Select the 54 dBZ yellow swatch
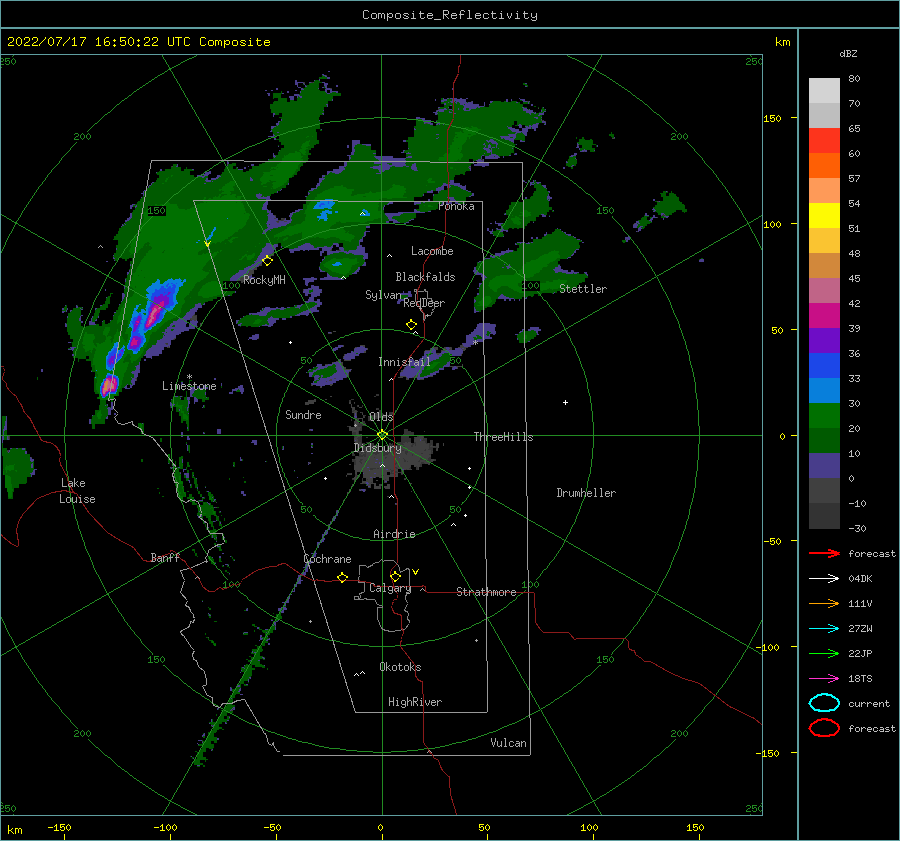900x841 pixels. (824, 216)
